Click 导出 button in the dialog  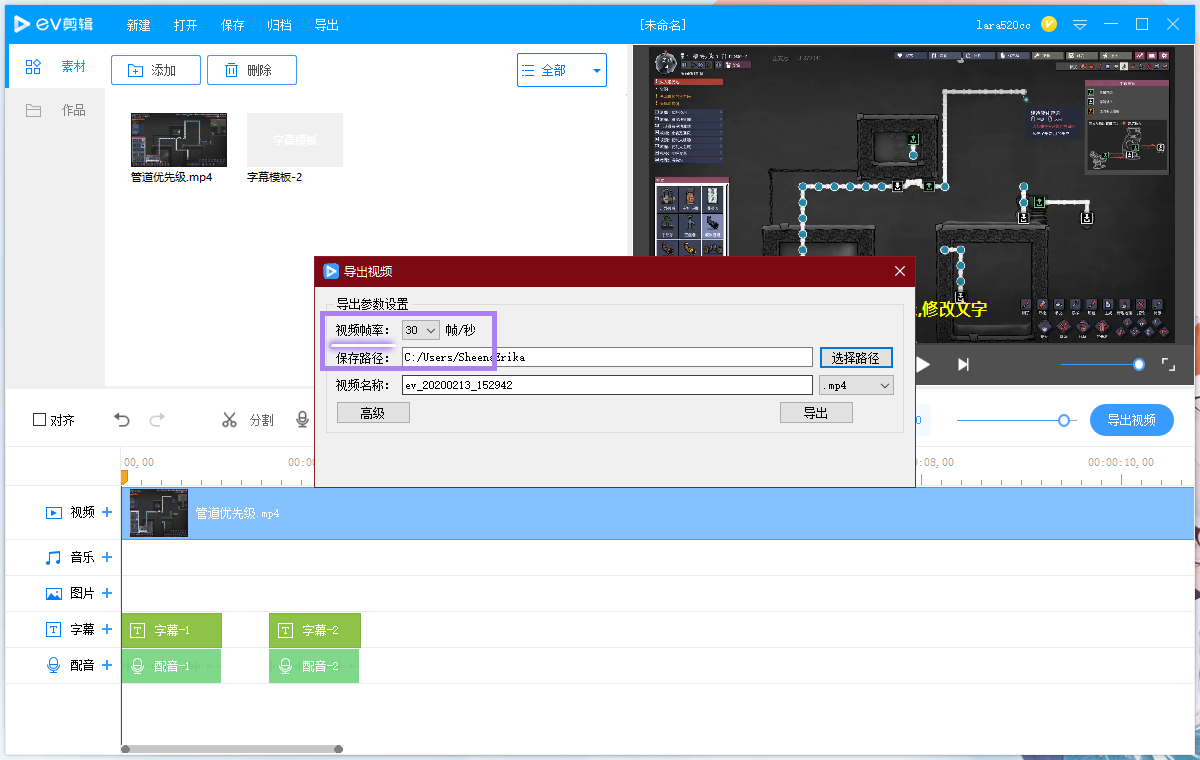click(816, 413)
